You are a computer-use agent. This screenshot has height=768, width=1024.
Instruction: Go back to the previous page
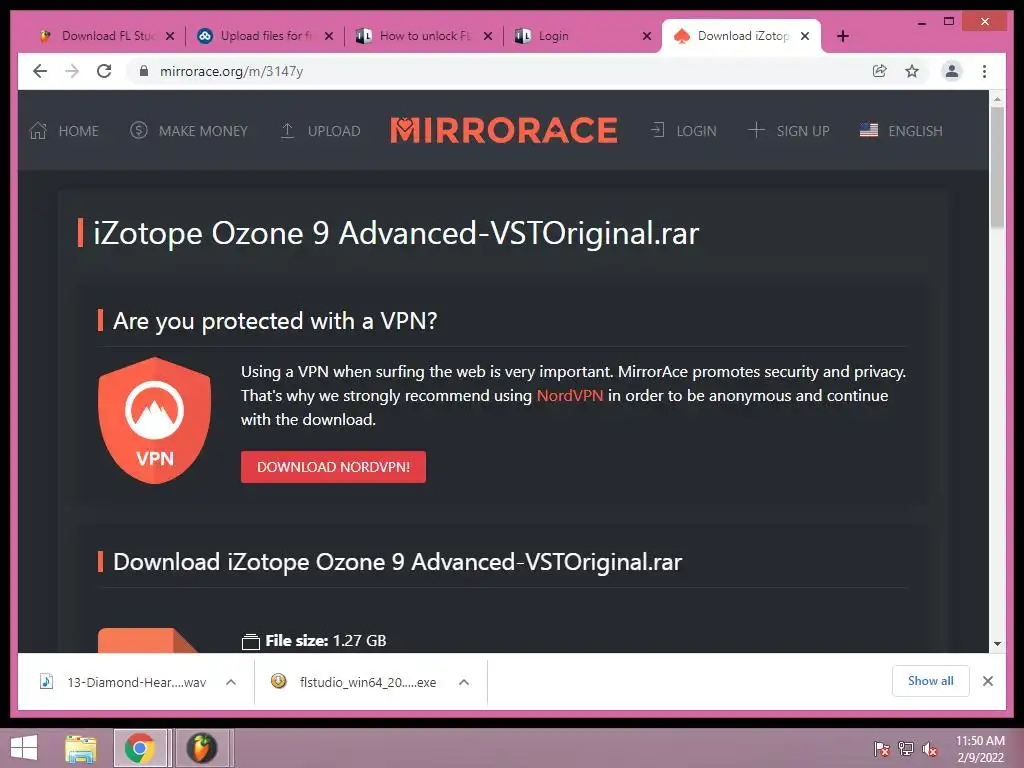point(40,71)
